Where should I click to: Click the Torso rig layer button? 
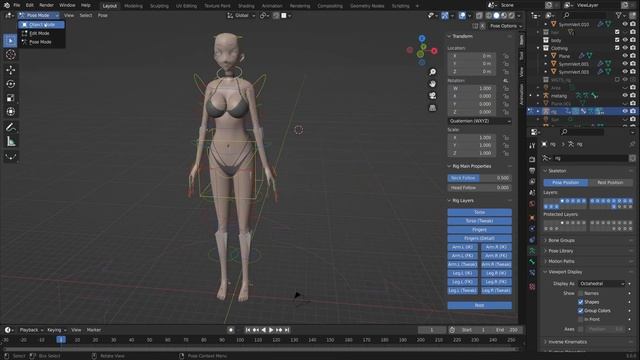(x=480, y=212)
